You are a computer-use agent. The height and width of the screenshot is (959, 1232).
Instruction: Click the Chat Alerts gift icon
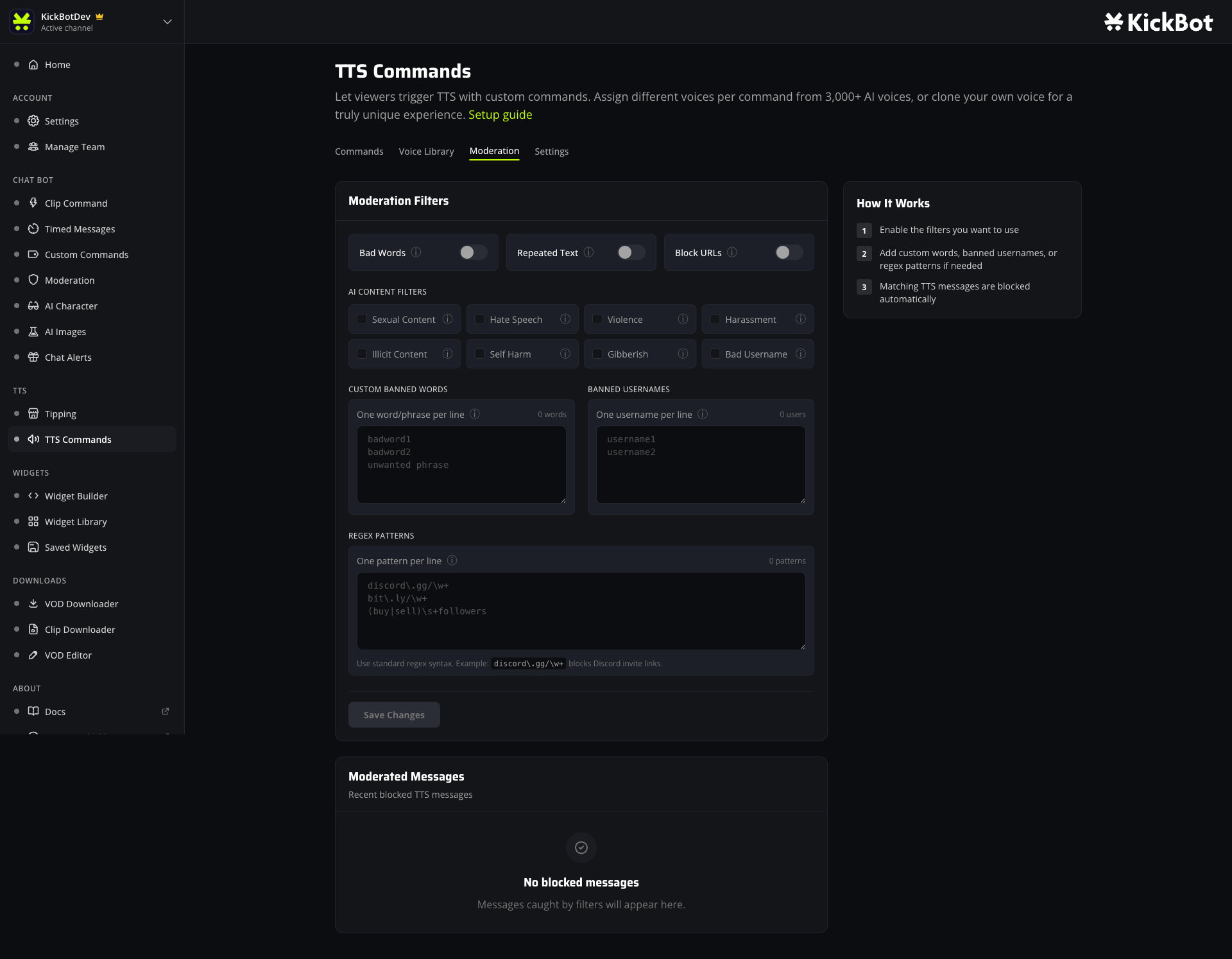[33, 358]
